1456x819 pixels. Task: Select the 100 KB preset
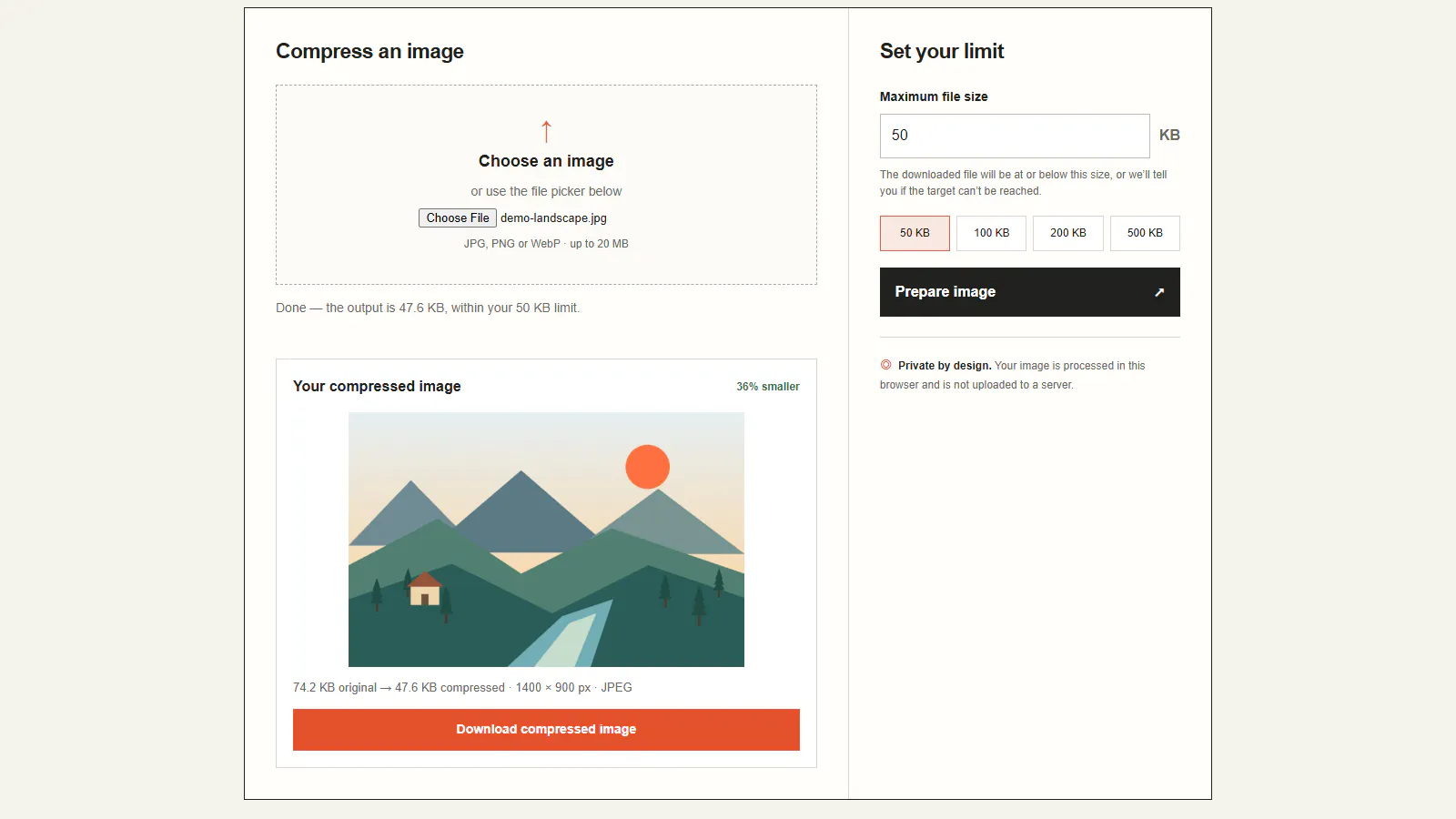coord(991,233)
